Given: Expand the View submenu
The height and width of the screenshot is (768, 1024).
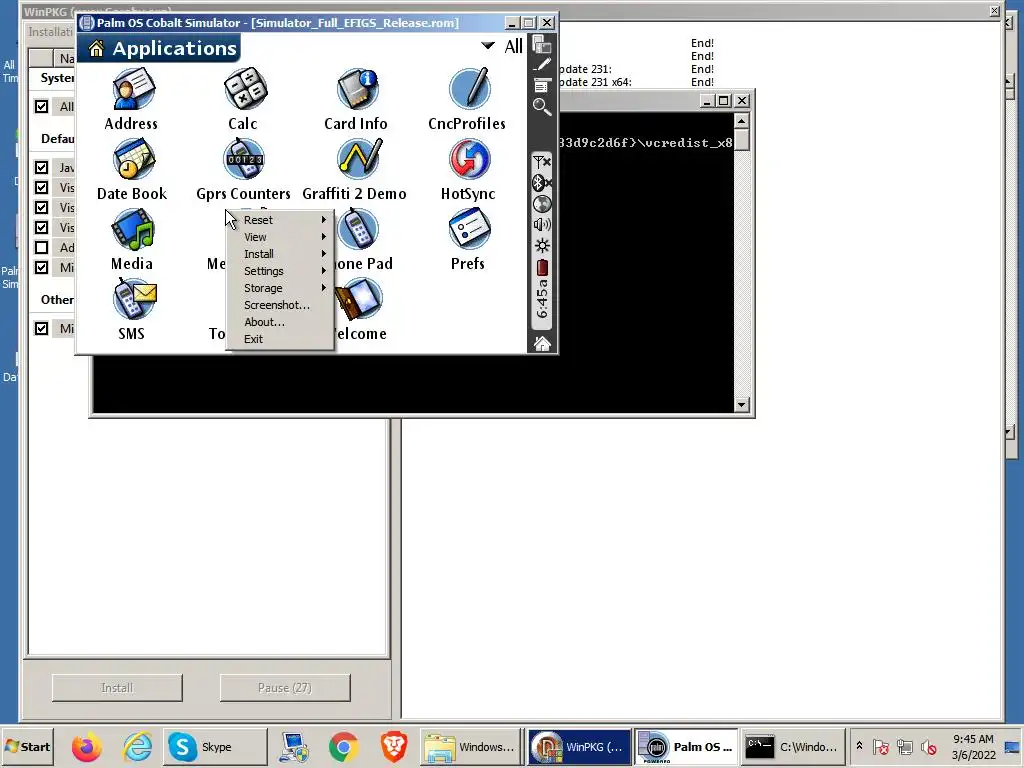Looking at the screenshot, I should point(280,237).
